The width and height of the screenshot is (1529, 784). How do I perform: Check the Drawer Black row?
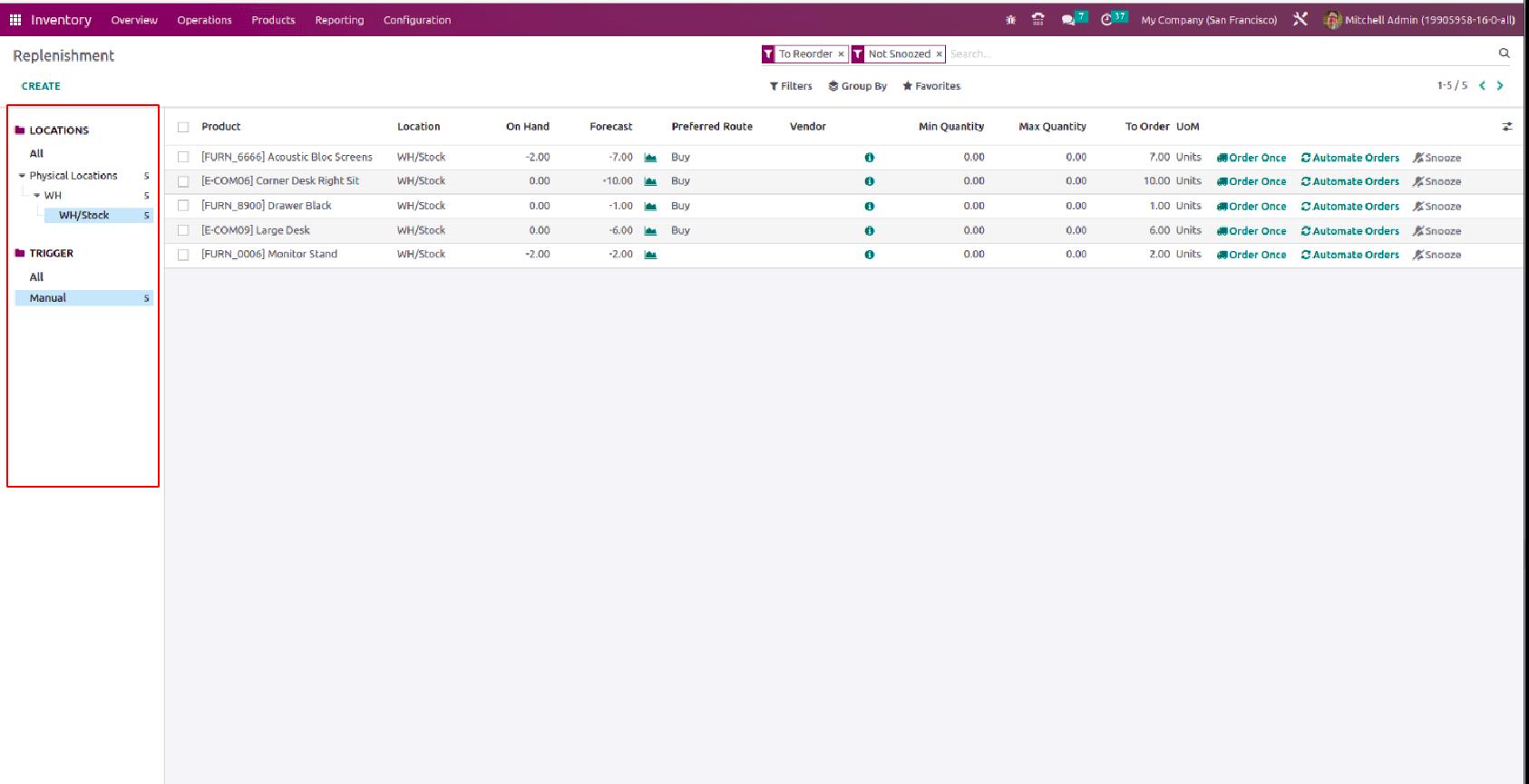pos(183,206)
